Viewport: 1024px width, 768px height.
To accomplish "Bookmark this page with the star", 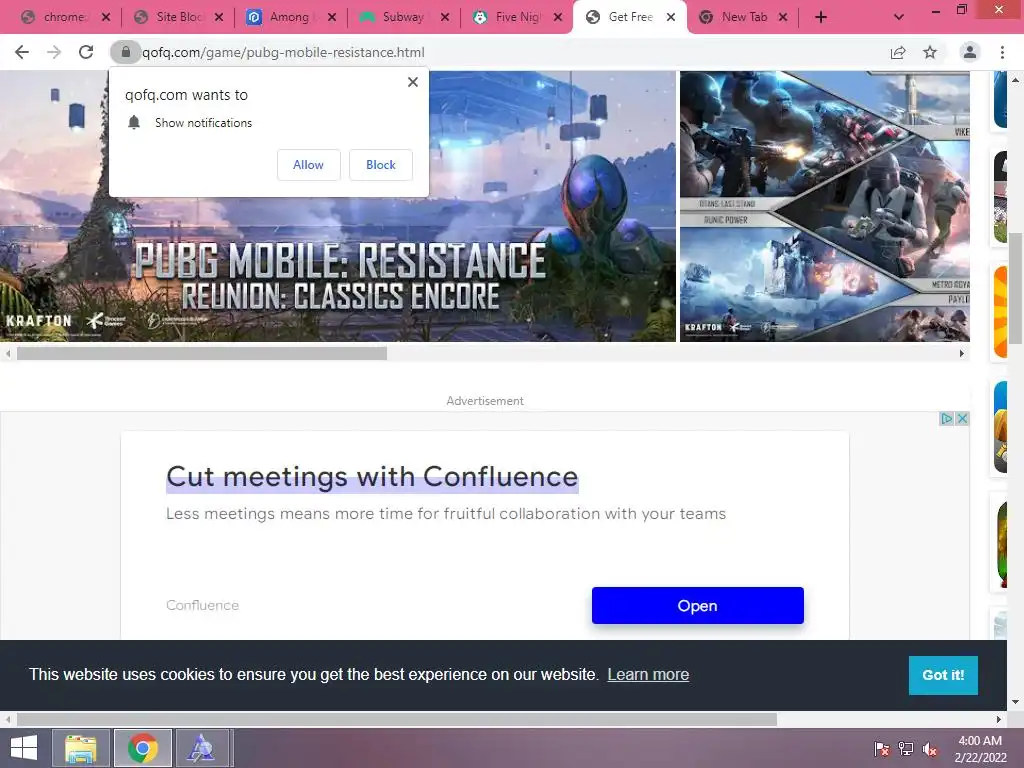I will point(930,52).
